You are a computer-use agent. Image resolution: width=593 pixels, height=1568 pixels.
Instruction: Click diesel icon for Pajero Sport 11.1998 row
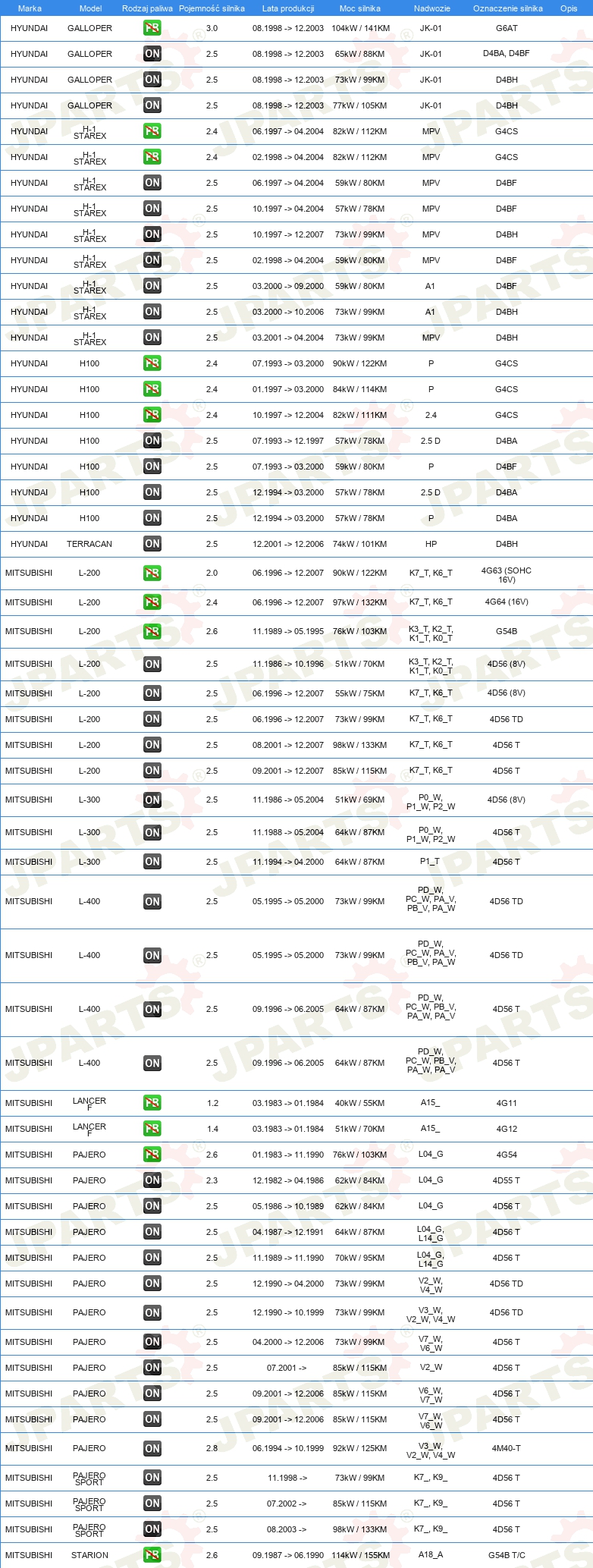click(152, 1478)
